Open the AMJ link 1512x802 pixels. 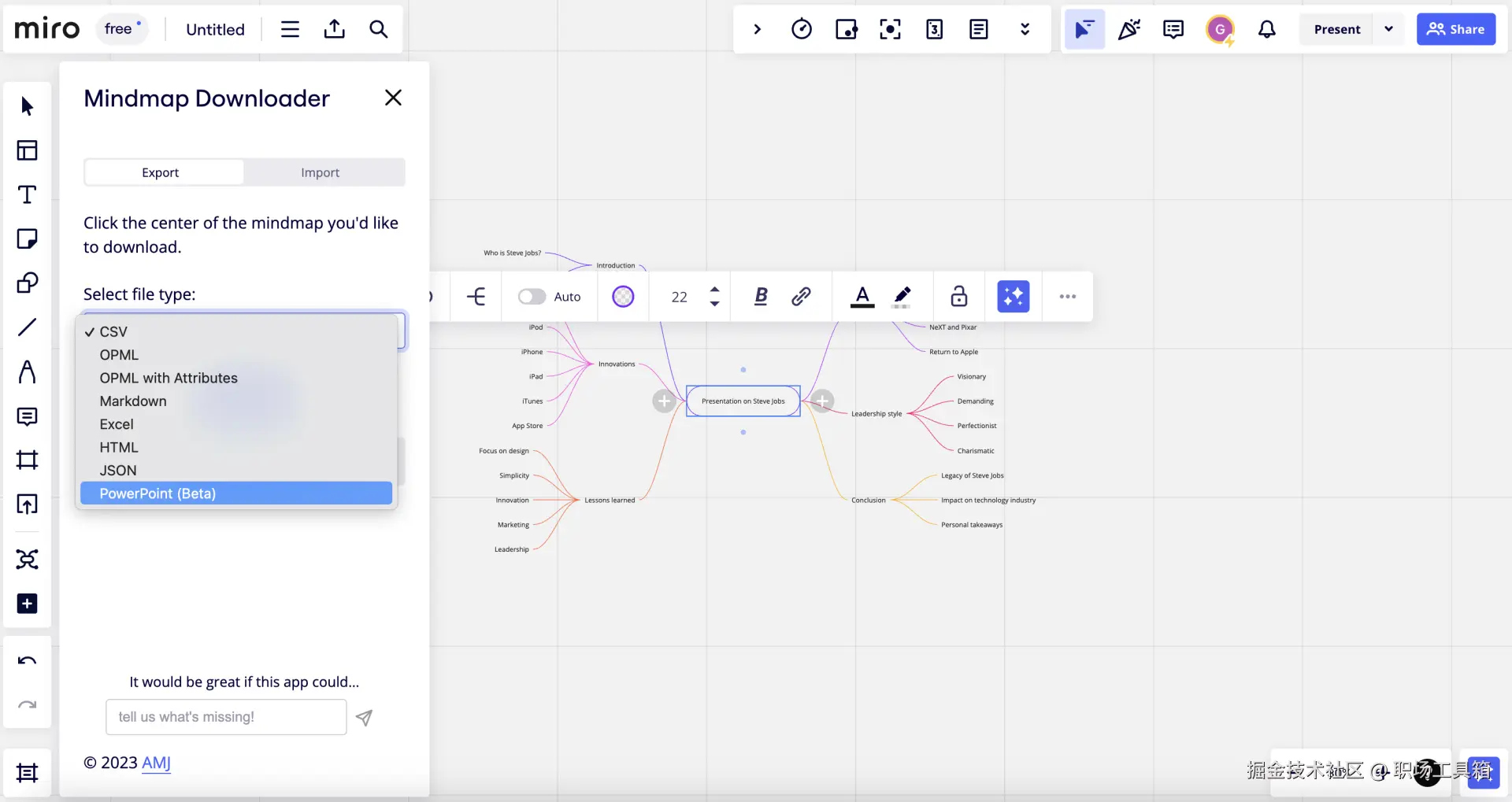click(x=156, y=763)
